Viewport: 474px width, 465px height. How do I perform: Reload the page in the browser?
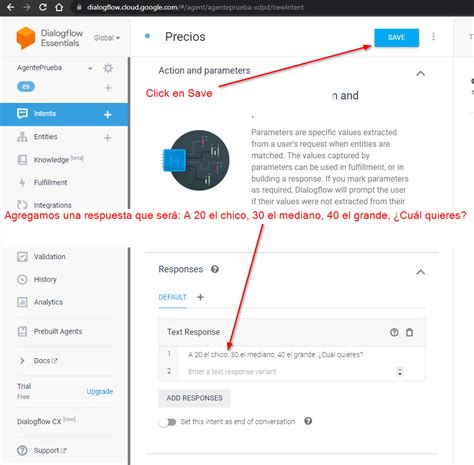point(43,7)
